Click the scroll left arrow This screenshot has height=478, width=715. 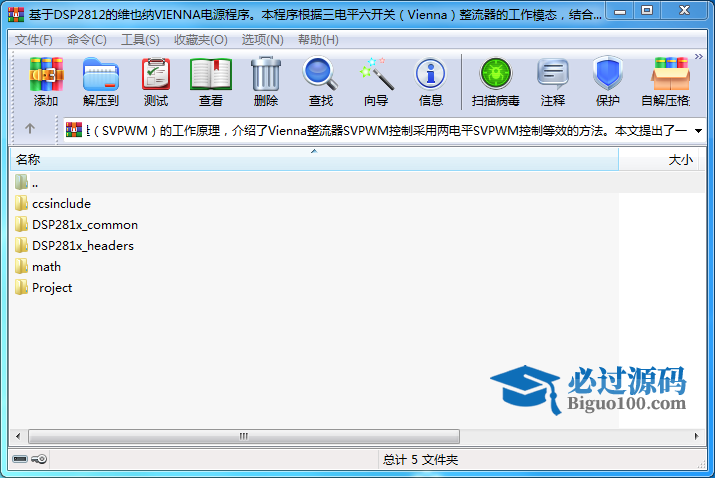18,436
